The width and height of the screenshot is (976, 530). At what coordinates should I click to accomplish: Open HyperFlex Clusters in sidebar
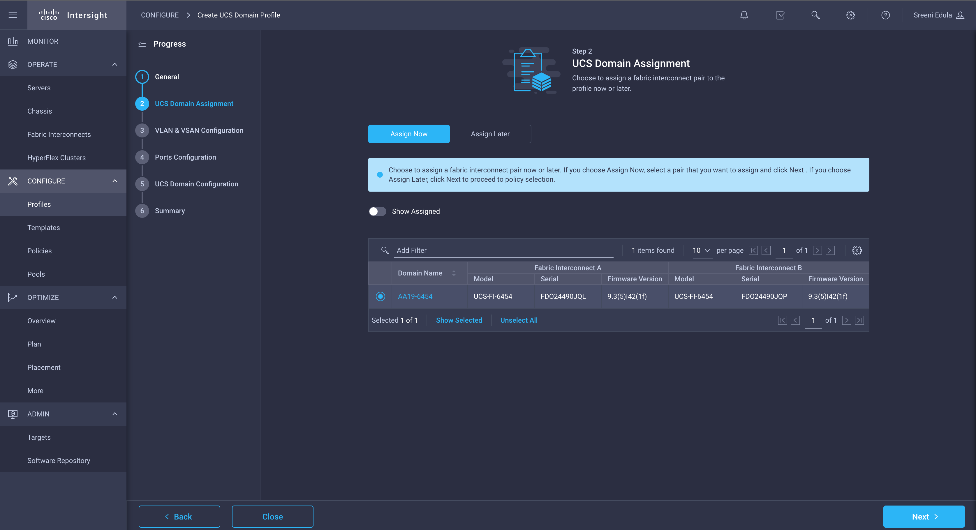[56, 158]
